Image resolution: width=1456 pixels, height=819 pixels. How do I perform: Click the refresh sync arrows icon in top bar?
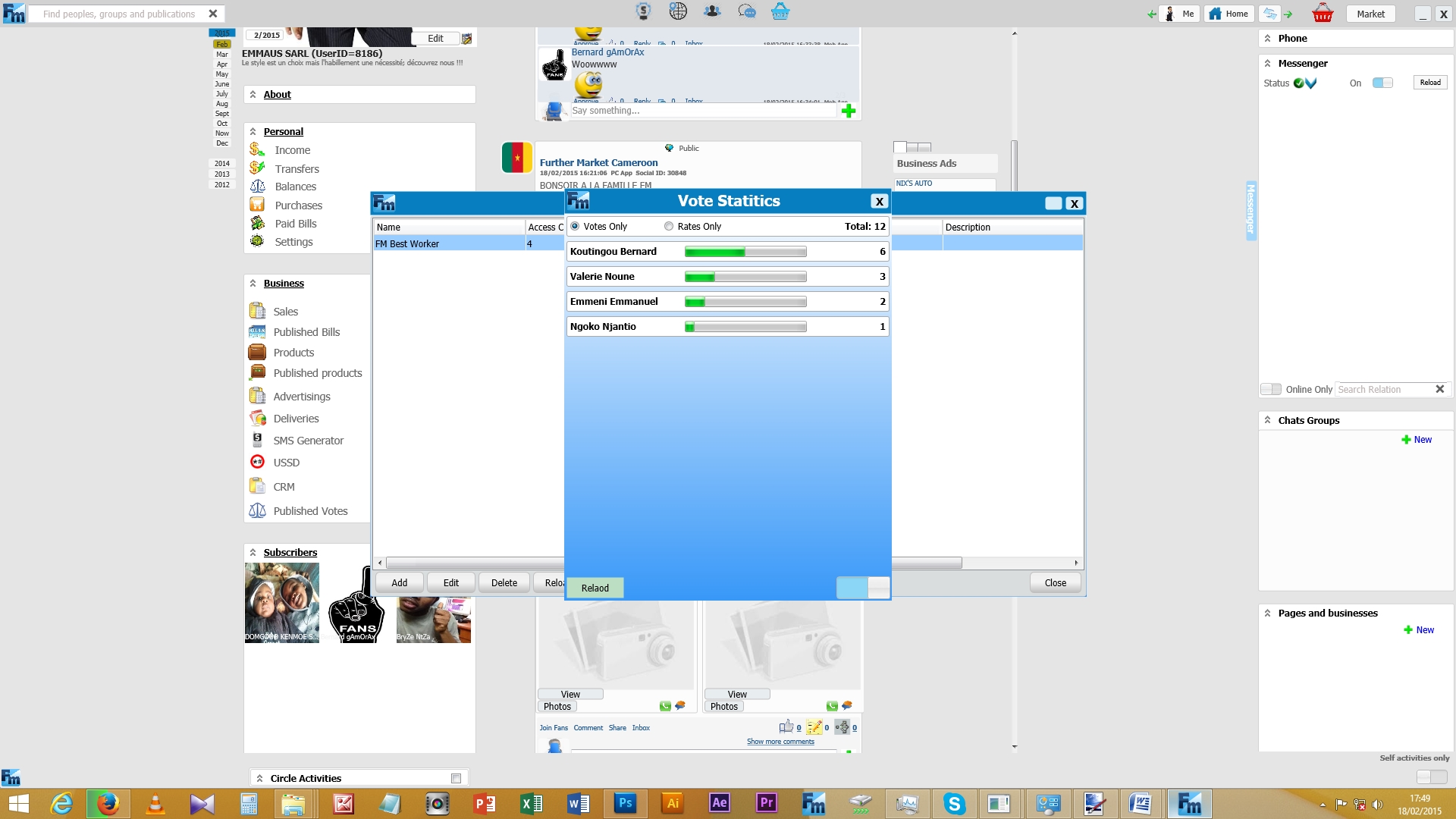(x=1269, y=14)
